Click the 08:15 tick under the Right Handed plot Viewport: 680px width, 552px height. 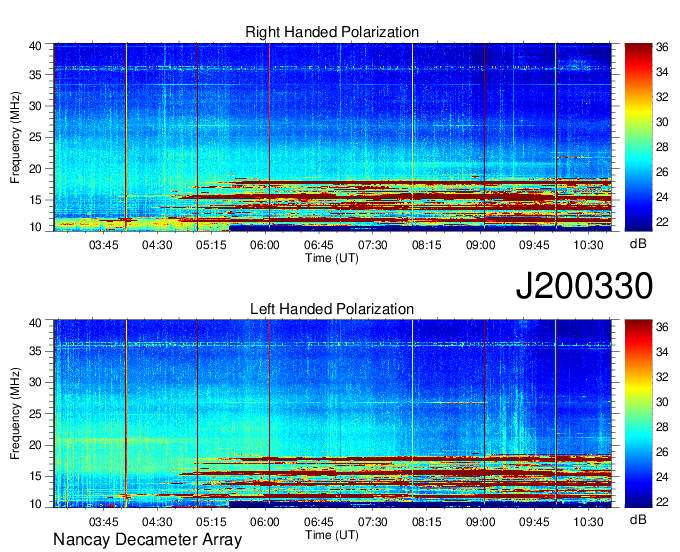427,245
